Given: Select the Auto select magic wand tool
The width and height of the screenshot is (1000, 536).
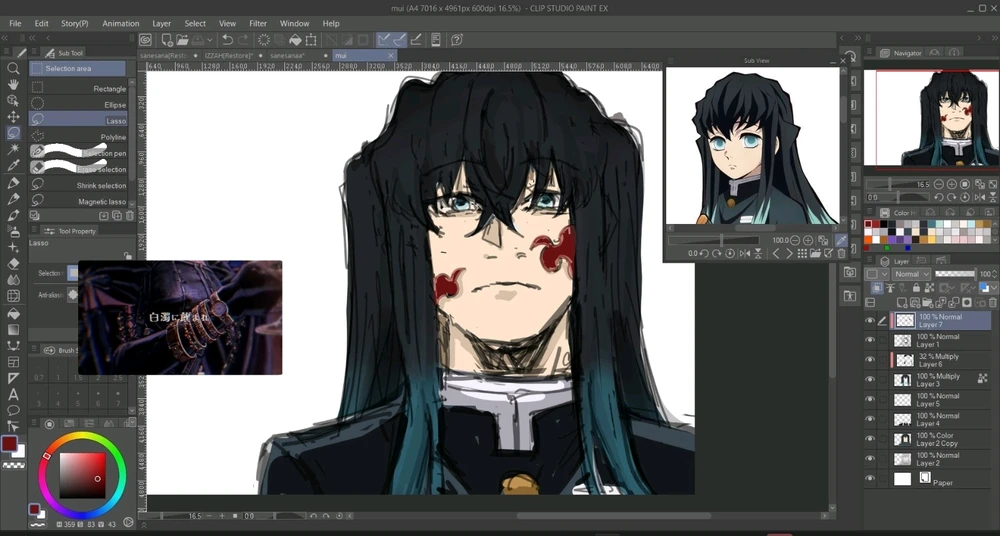Looking at the screenshot, I should point(13,149).
